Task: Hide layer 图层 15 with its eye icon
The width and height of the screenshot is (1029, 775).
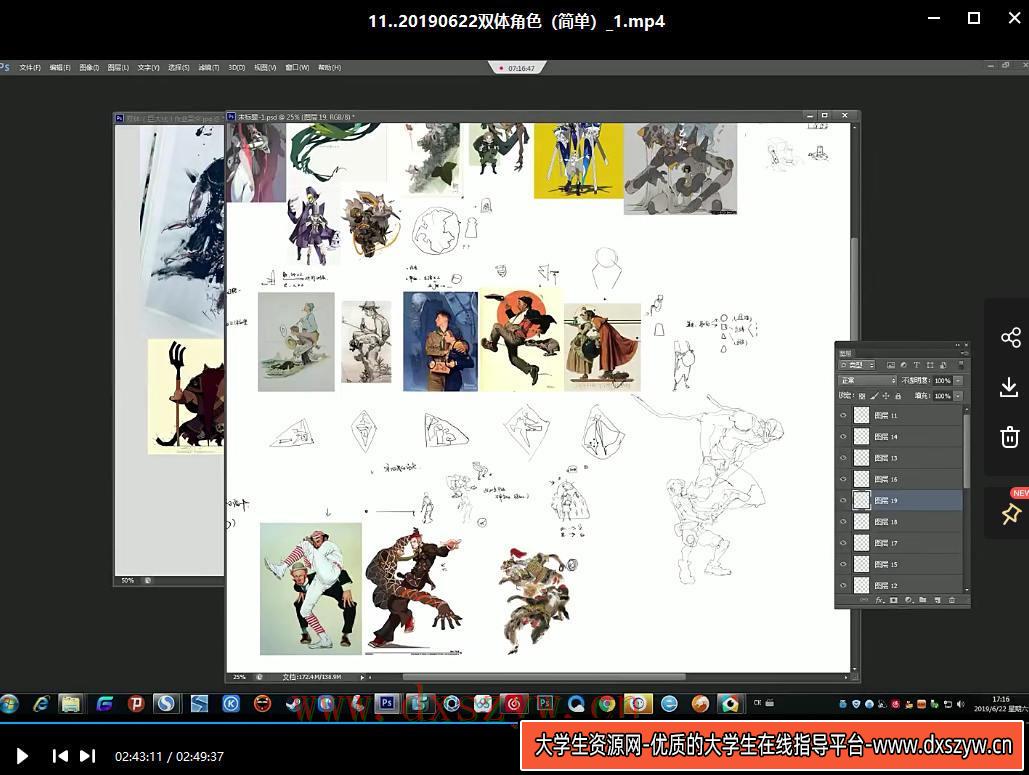Action: (x=843, y=564)
